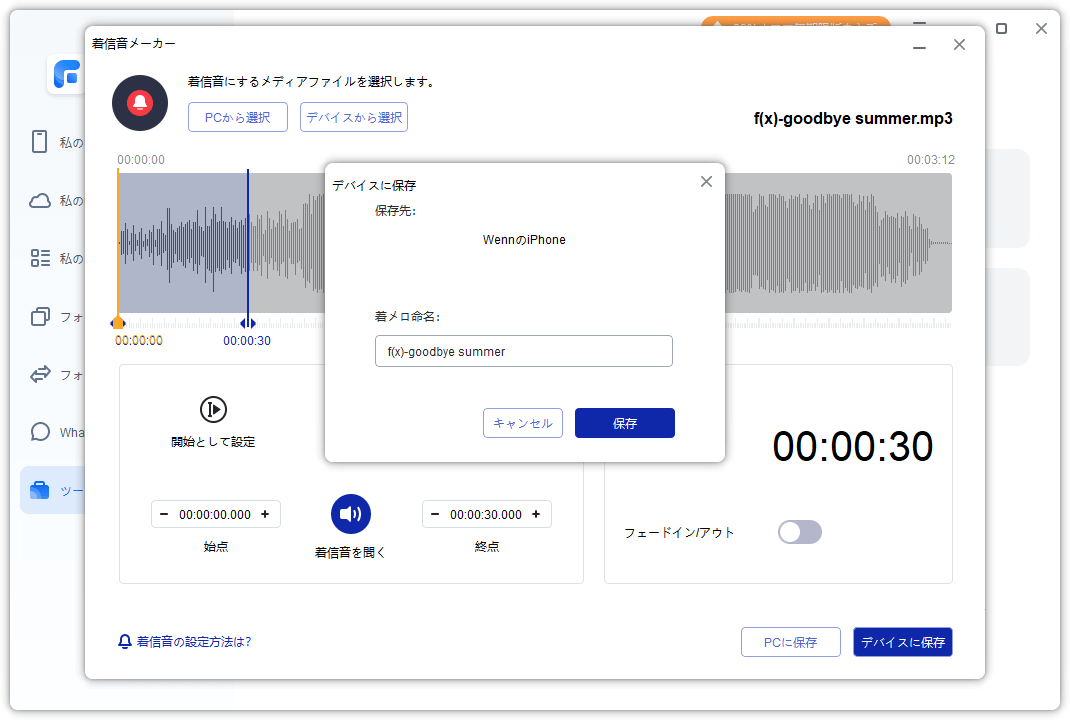Open the transfer arrows sidebar item
The height and width of the screenshot is (720, 1070).
[40, 374]
